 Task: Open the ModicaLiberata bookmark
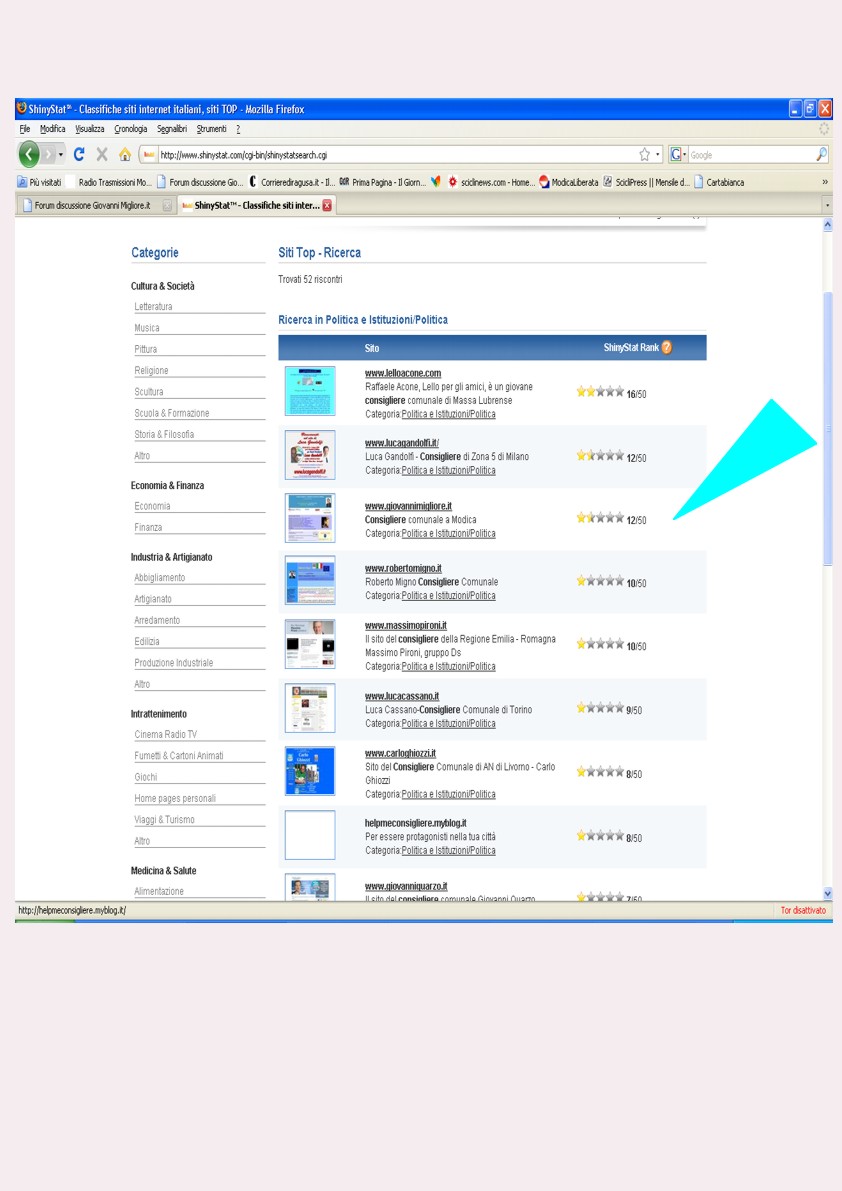point(569,182)
